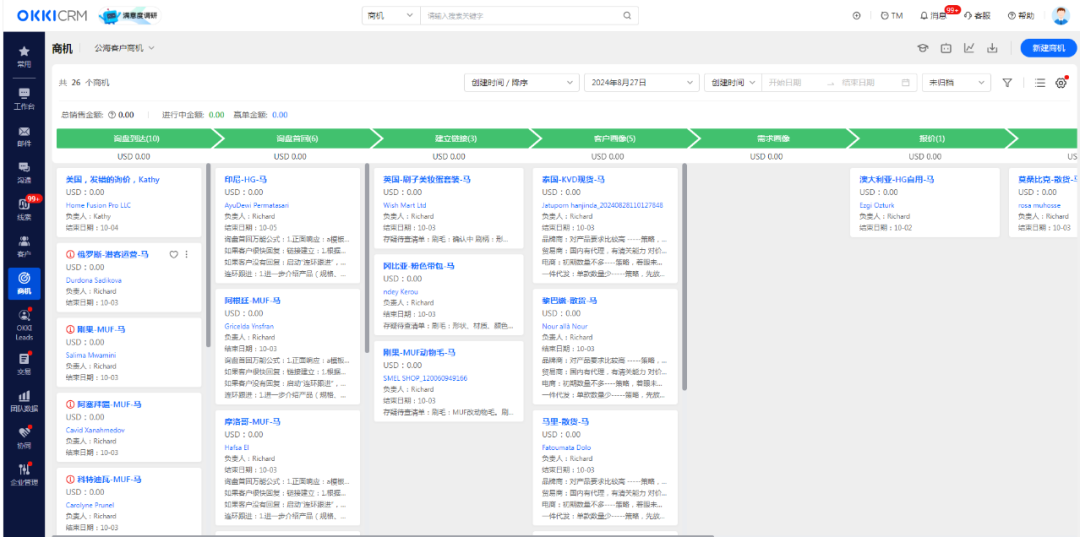Click the 询盘首回 column vertical scrollbar

pos(367,258)
